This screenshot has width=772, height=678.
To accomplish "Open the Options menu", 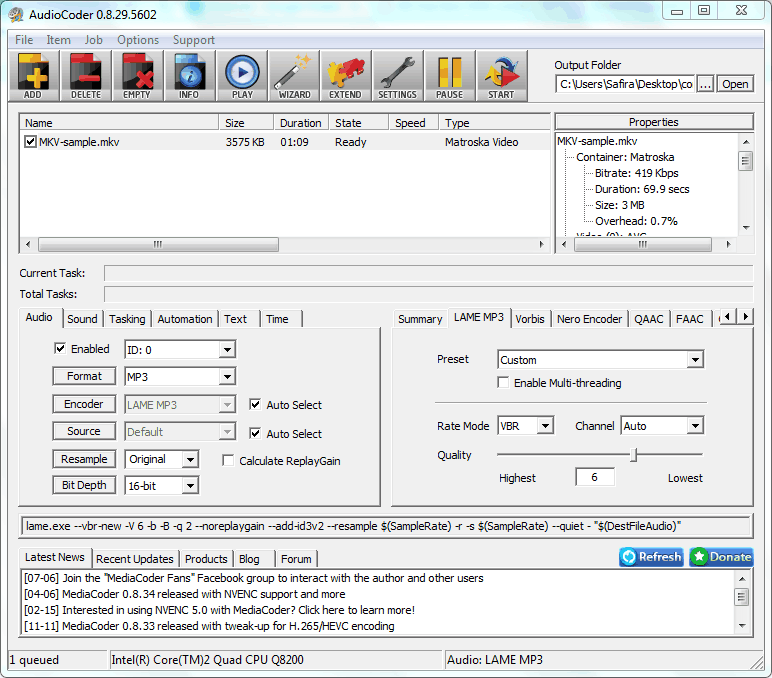I will pyautogui.click(x=138, y=40).
